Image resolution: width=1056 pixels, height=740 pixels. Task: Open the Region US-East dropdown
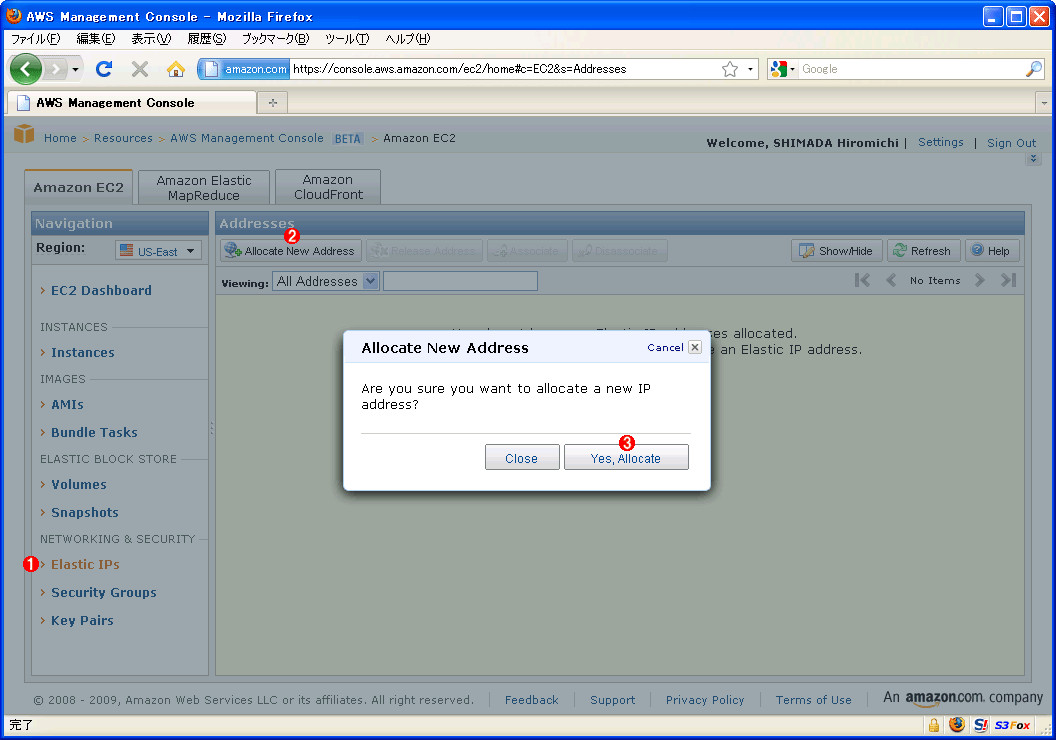tap(158, 251)
